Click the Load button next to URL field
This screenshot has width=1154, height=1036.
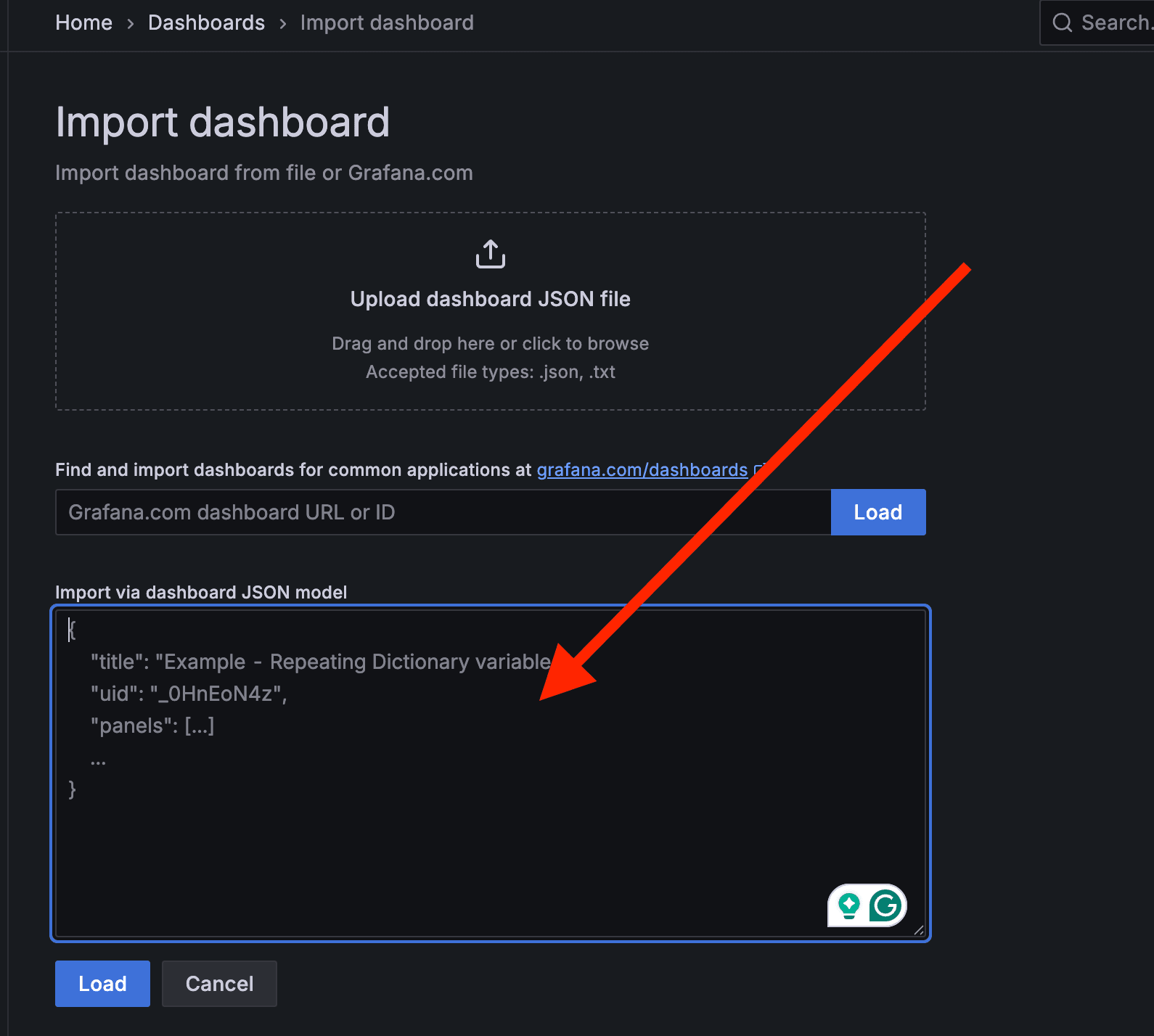[x=878, y=512]
